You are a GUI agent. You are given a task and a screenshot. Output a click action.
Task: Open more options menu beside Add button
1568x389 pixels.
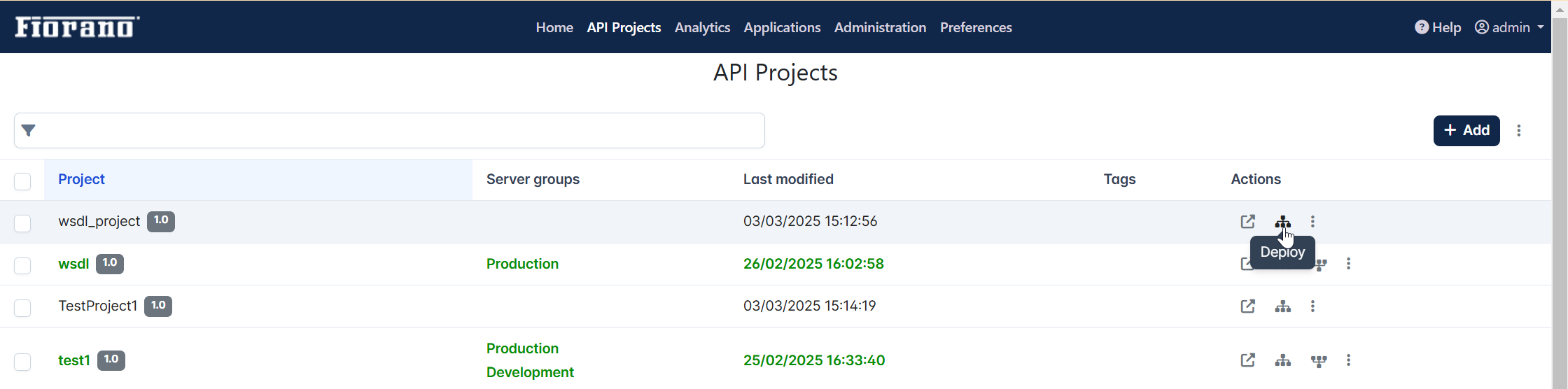point(1519,131)
